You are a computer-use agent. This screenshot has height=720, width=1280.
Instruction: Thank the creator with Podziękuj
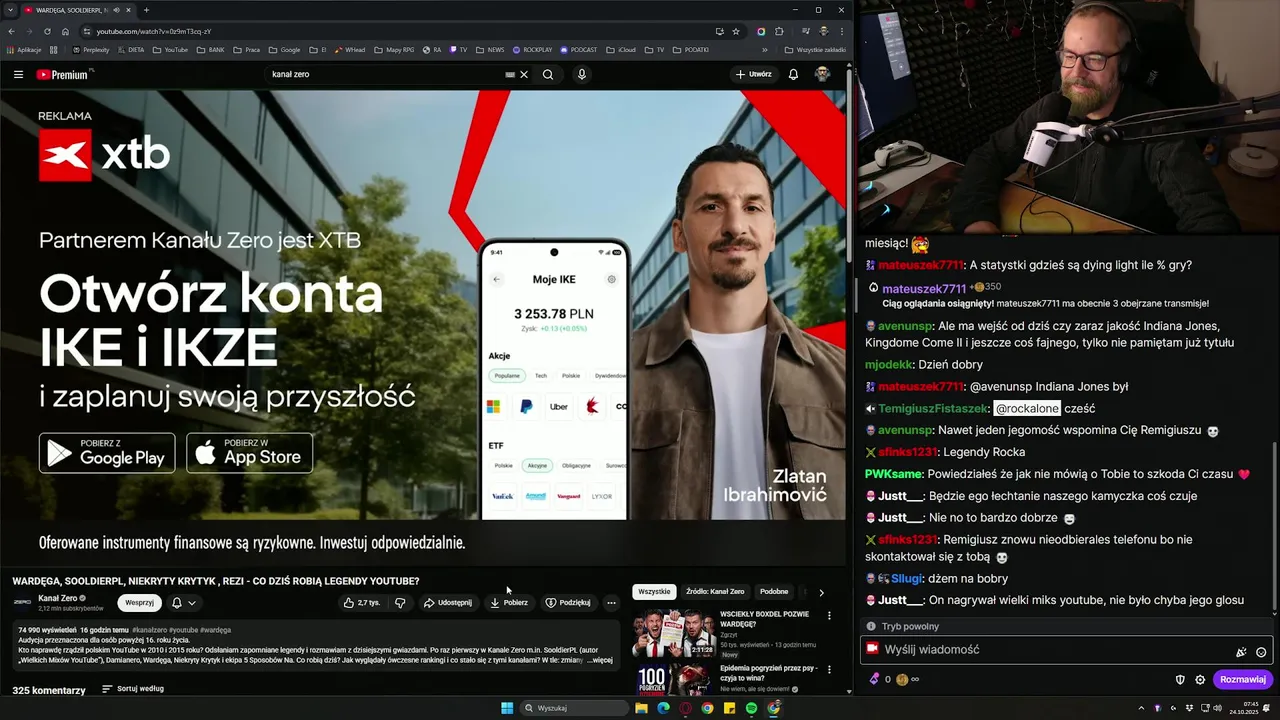[568, 603]
